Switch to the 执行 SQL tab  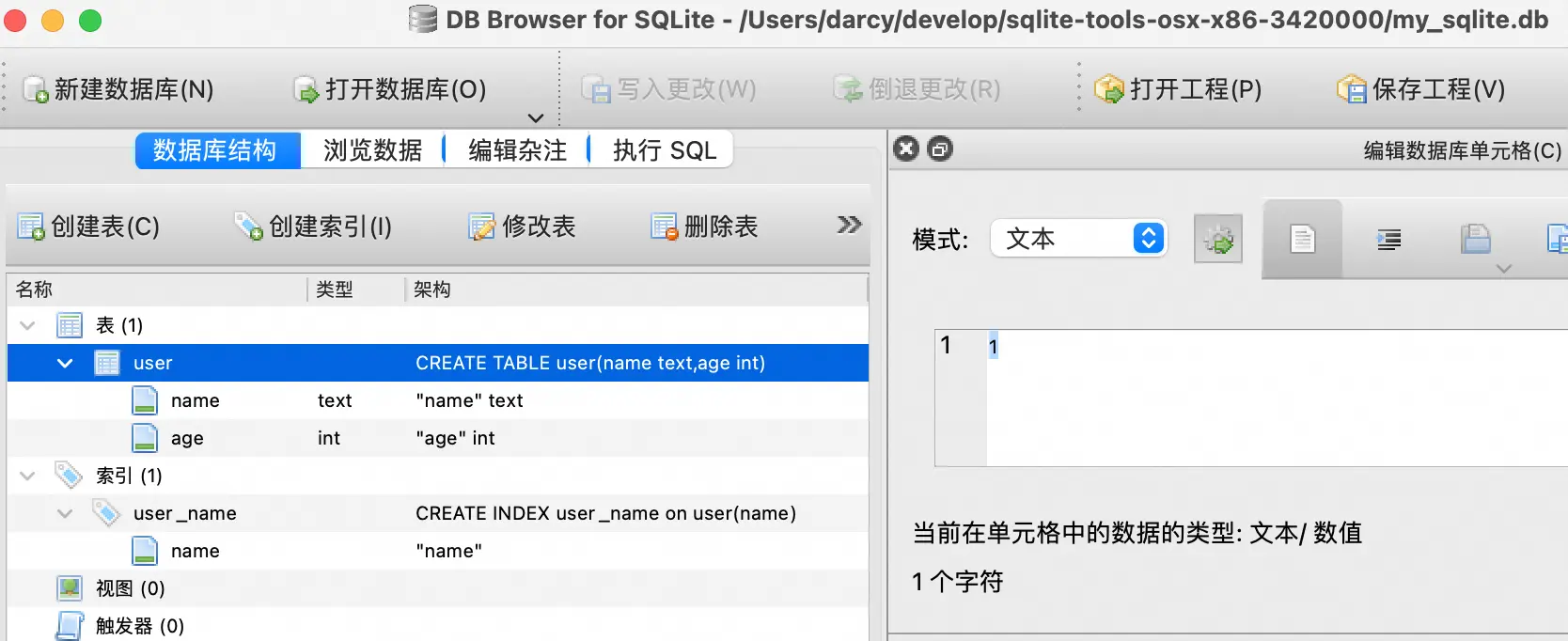[x=664, y=150]
